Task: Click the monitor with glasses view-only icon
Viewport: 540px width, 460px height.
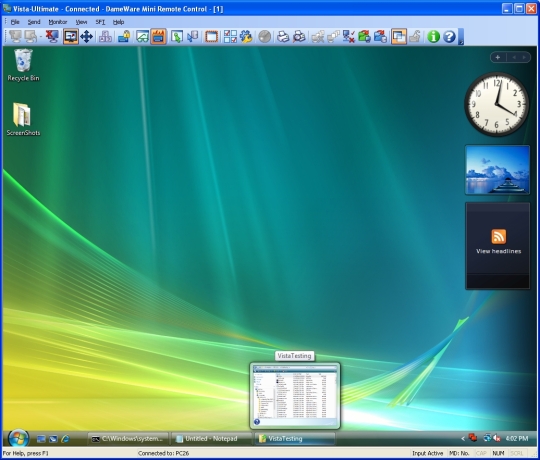Action: coord(142,36)
